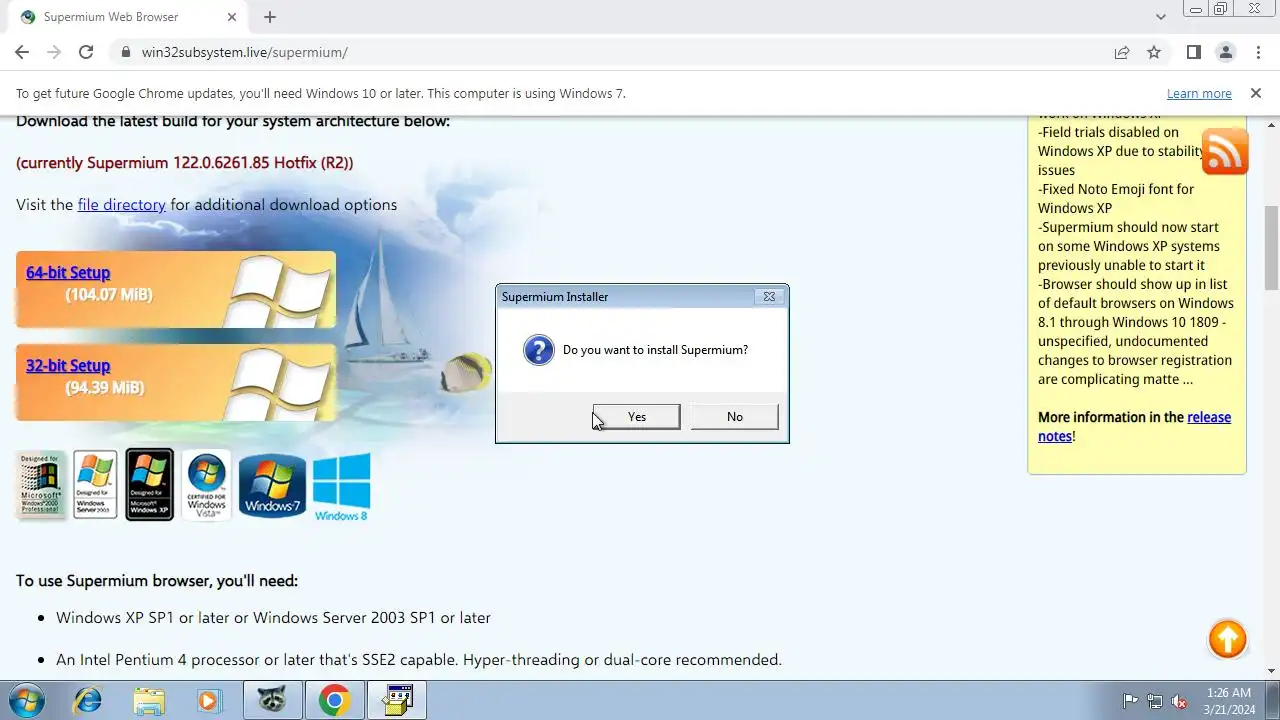Click the padlock site info icon
Screen dimensions: 1280x720
tap(125, 52)
